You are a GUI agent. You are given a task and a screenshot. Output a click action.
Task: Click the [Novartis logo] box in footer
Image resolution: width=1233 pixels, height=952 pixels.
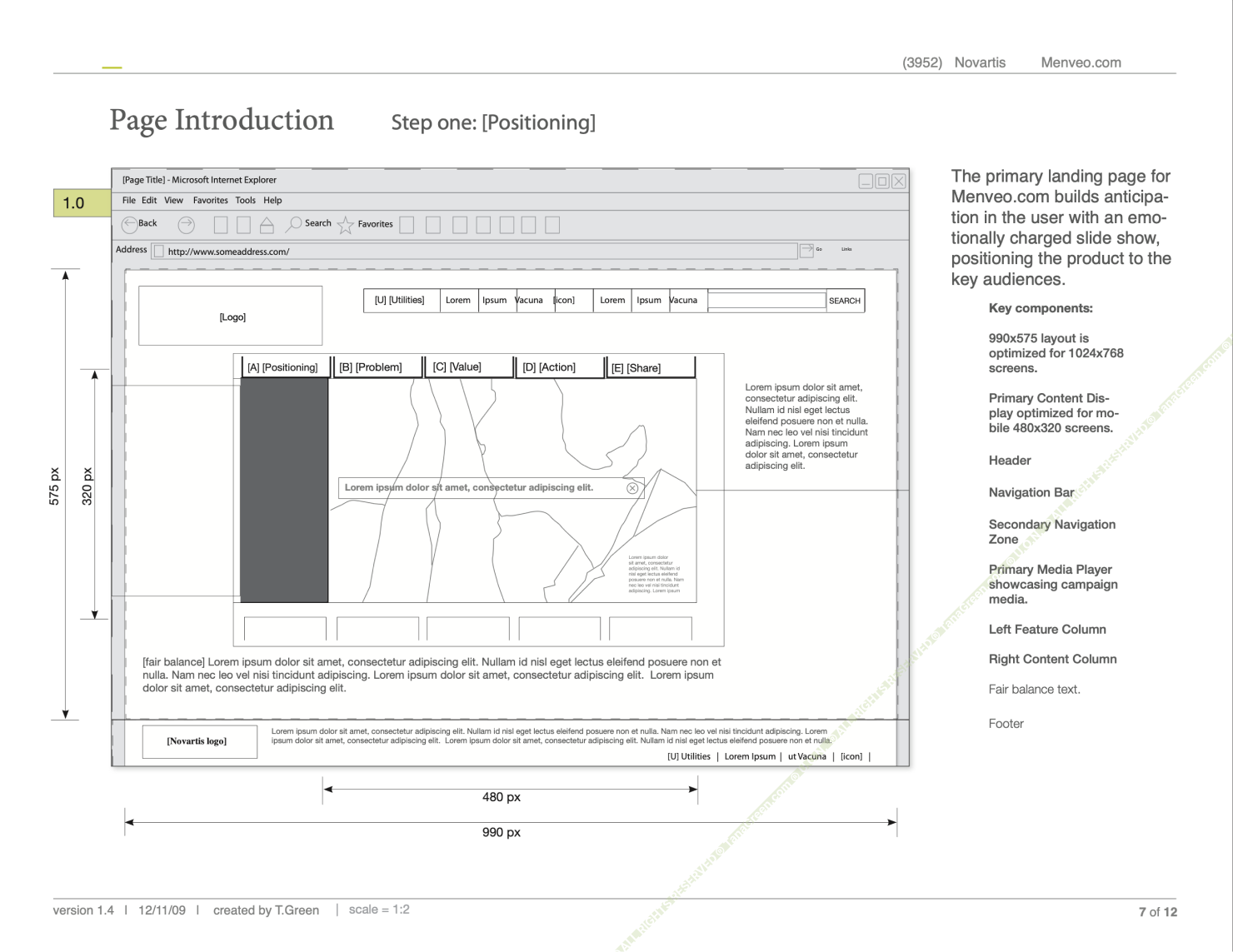200,741
